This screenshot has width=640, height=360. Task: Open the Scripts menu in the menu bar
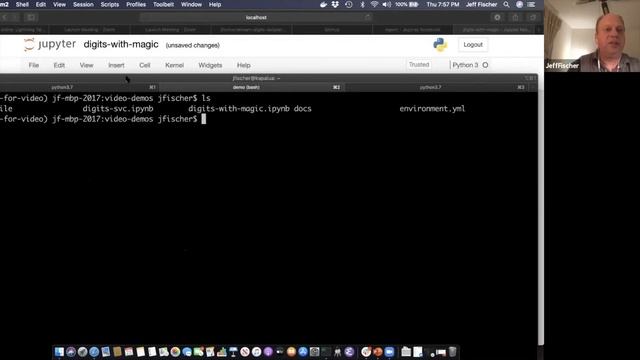110,4
